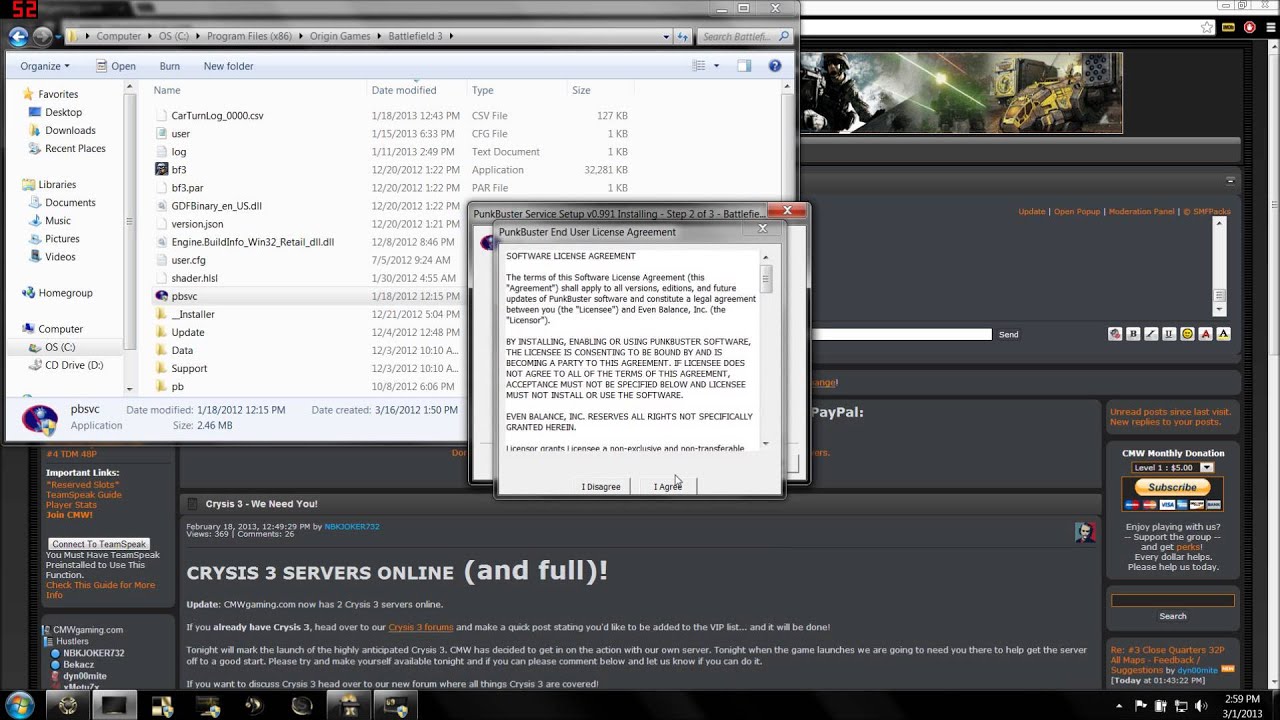Select the bf3 application file icon

click(161, 170)
